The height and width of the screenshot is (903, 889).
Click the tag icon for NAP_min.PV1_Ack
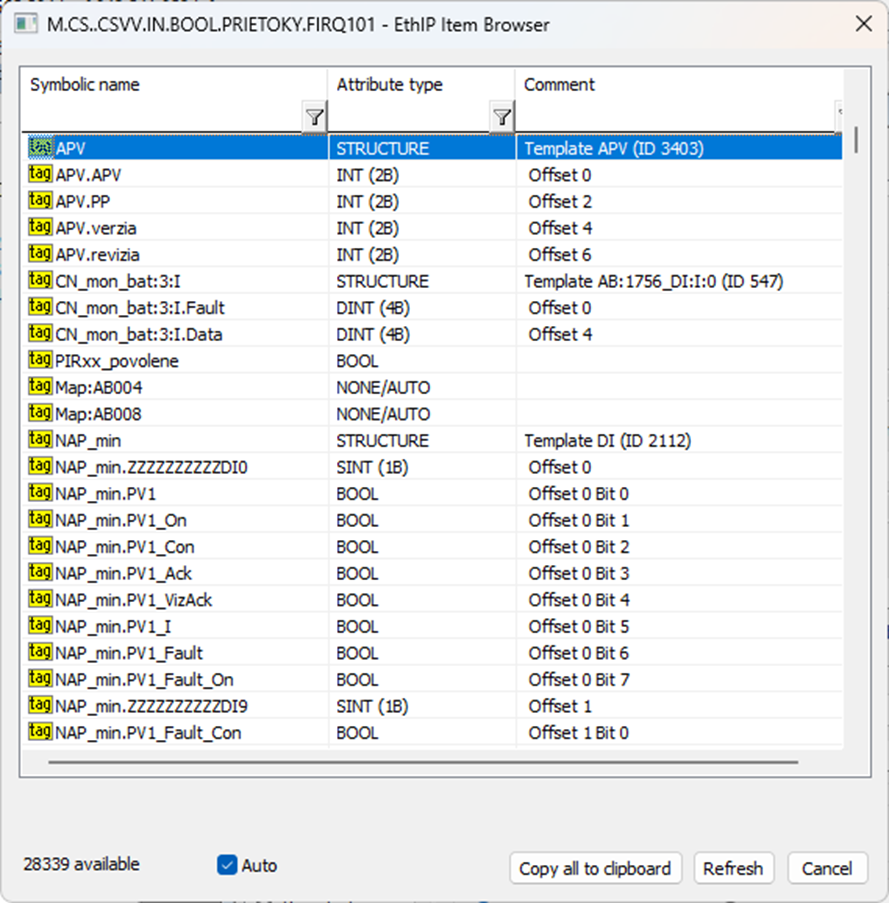click(41, 573)
